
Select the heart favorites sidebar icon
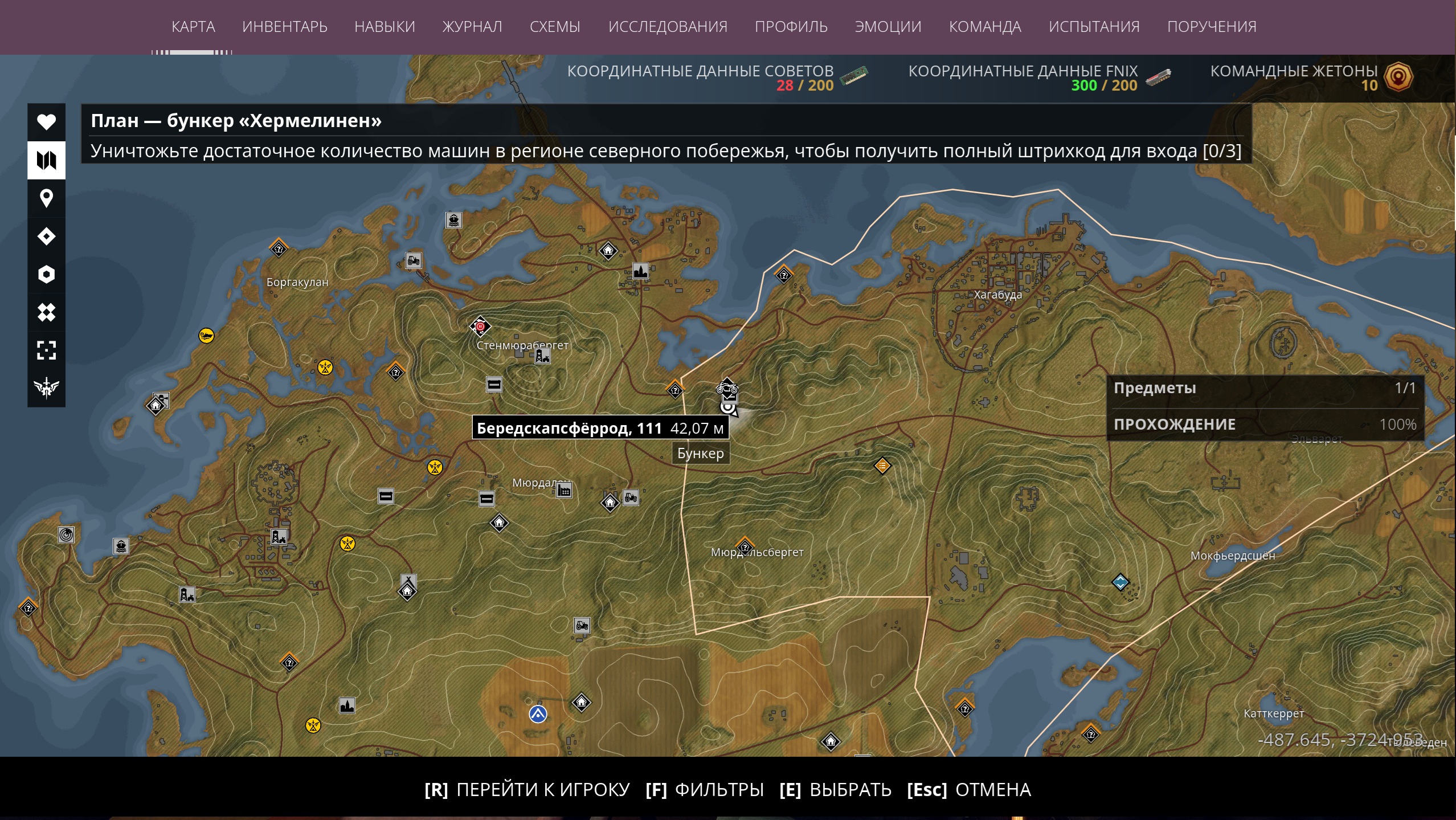point(46,122)
